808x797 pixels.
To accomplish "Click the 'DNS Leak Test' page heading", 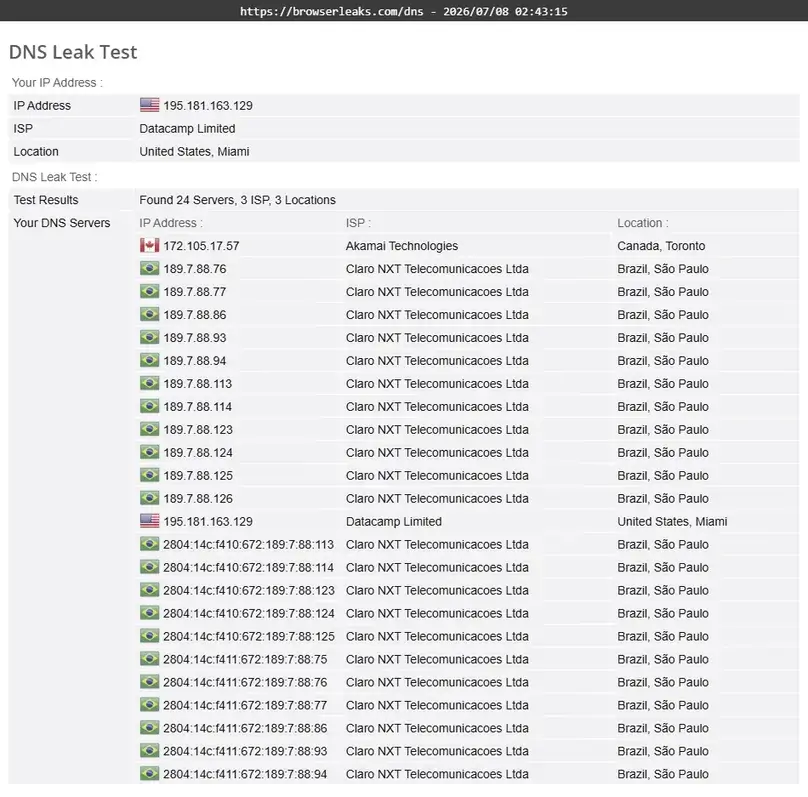I will coord(73,52).
